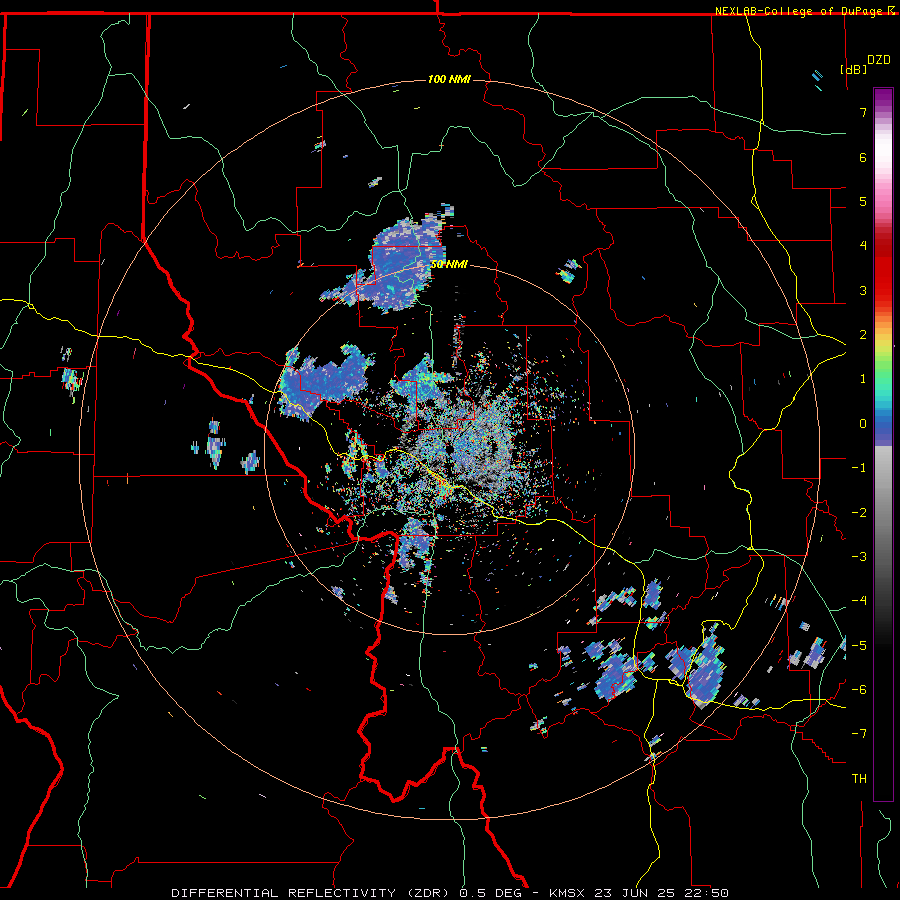
Task: Click the -3 tick on color scale
Action: click(x=859, y=557)
